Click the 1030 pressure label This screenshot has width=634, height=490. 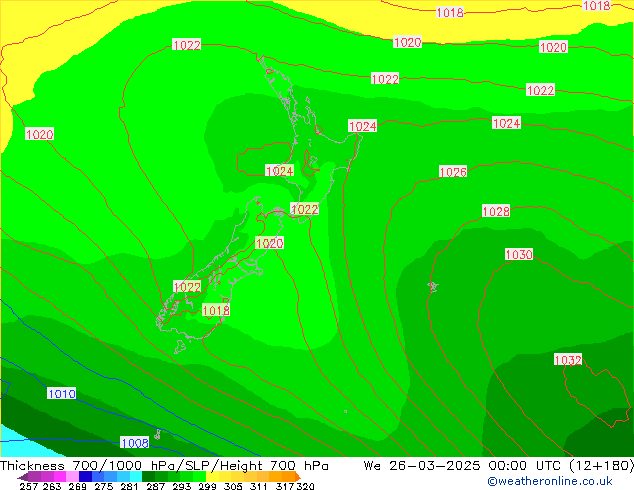coord(519,254)
